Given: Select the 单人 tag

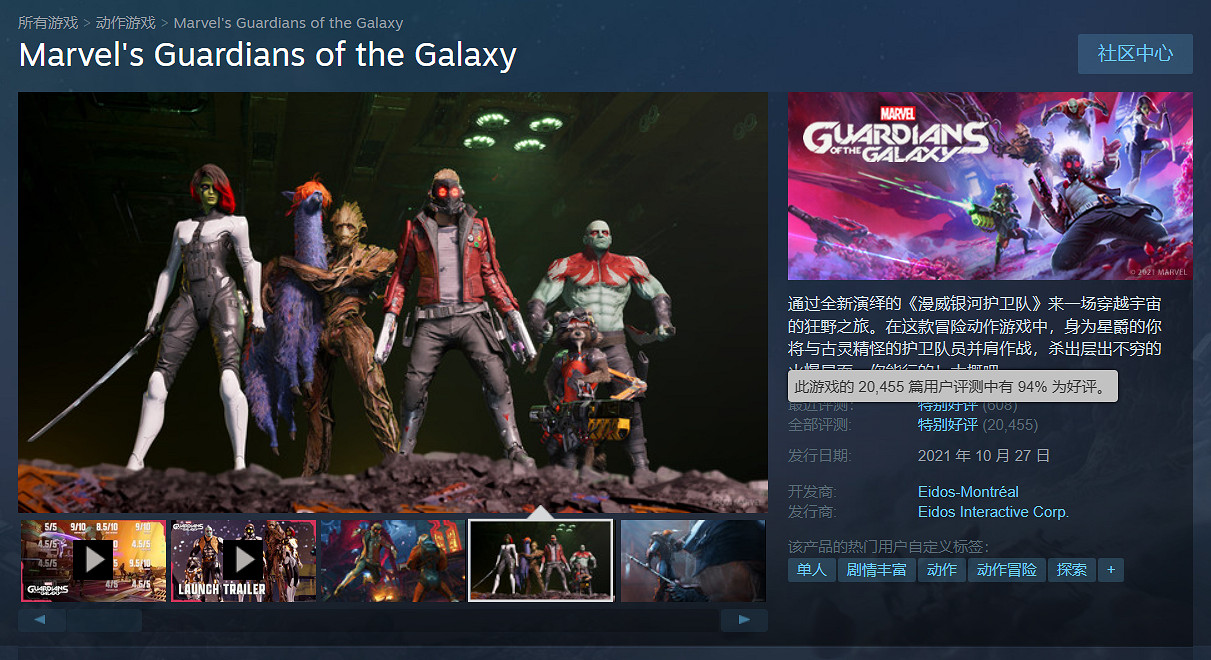Looking at the screenshot, I should 812,570.
